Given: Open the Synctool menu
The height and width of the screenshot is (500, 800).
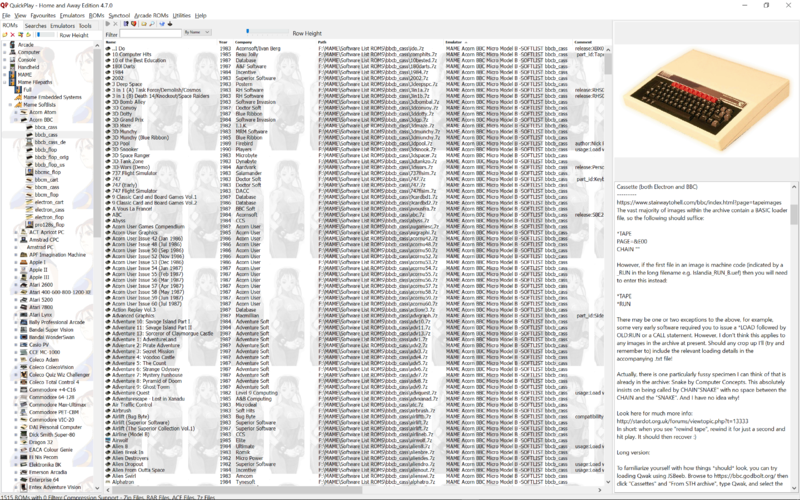Looking at the screenshot, I should pos(119,15).
